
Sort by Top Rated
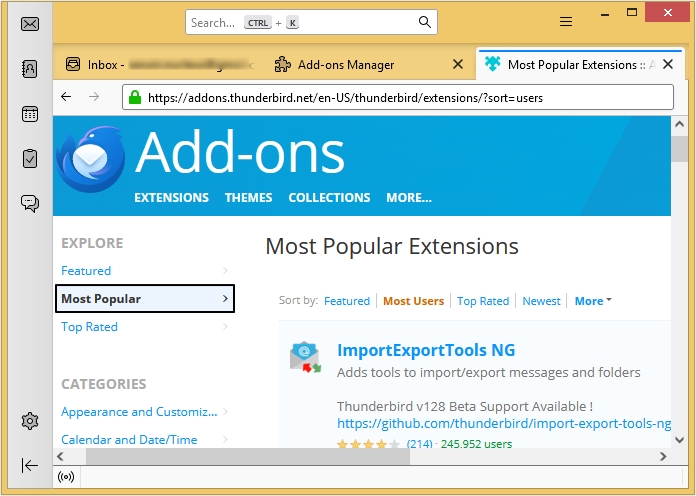click(483, 301)
